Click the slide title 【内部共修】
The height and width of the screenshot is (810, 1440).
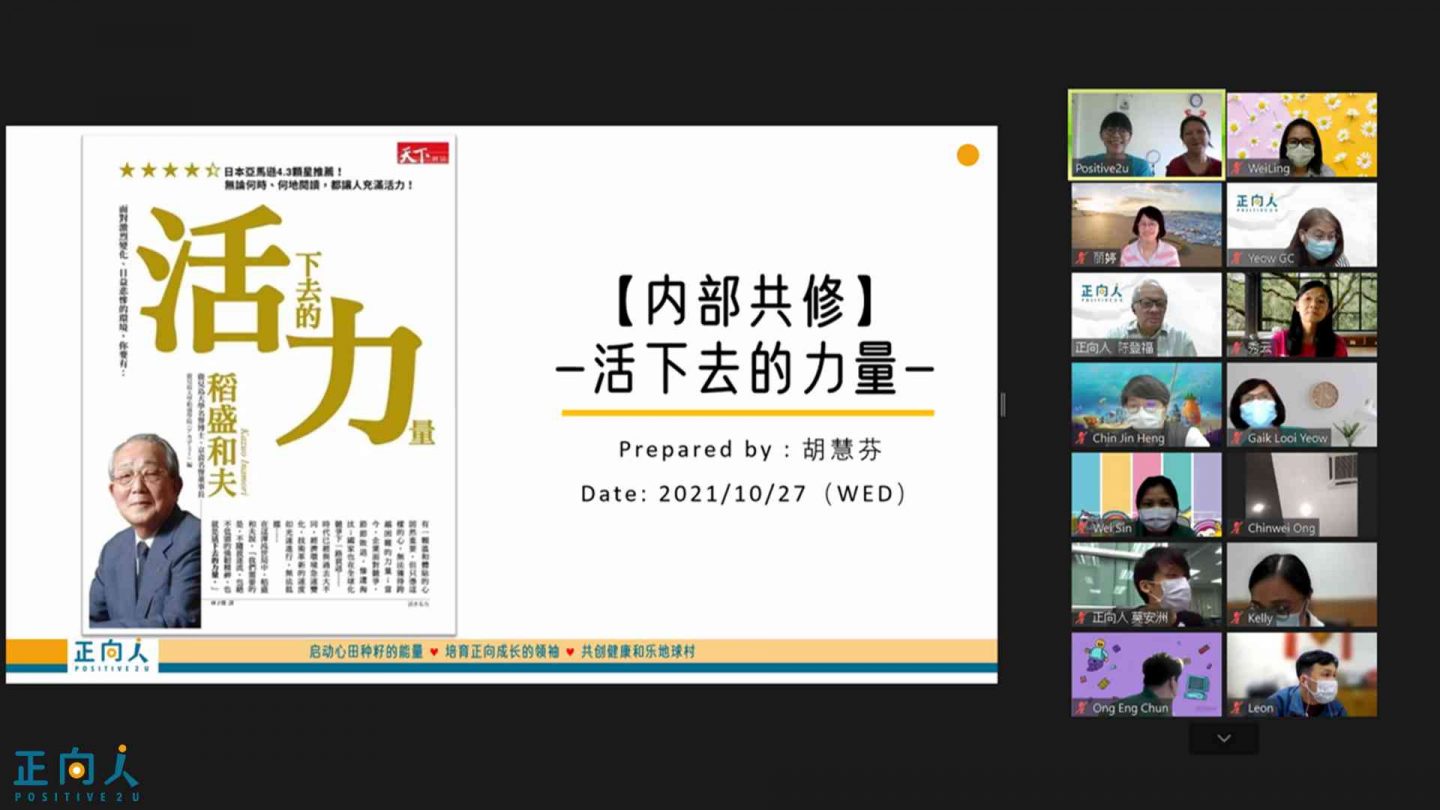pos(746,302)
